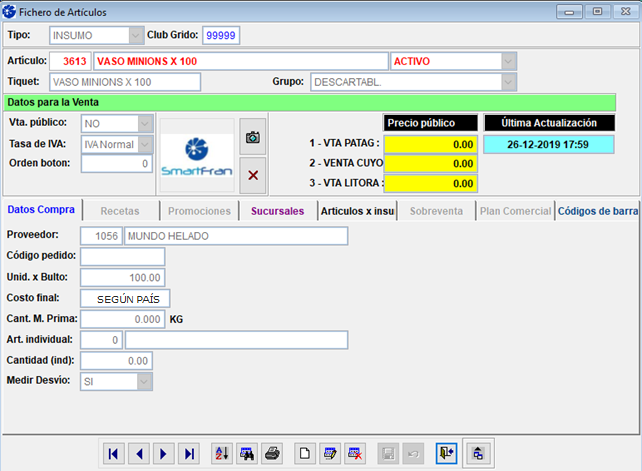Click the A-Z sort icon
The width and height of the screenshot is (642, 471).
pyautogui.click(x=222, y=454)
